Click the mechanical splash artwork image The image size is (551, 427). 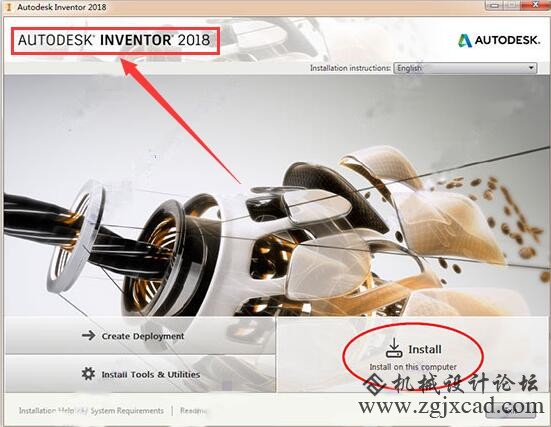coord(276,197)
